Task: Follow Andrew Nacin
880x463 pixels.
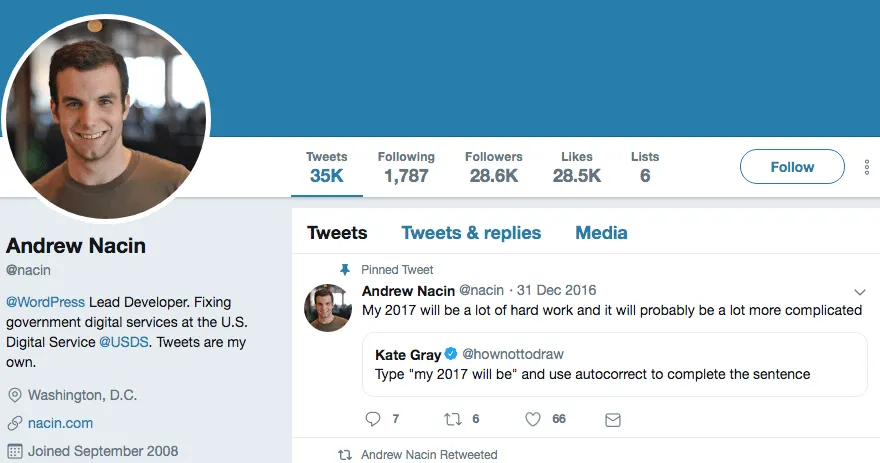Action: [792, 167]
